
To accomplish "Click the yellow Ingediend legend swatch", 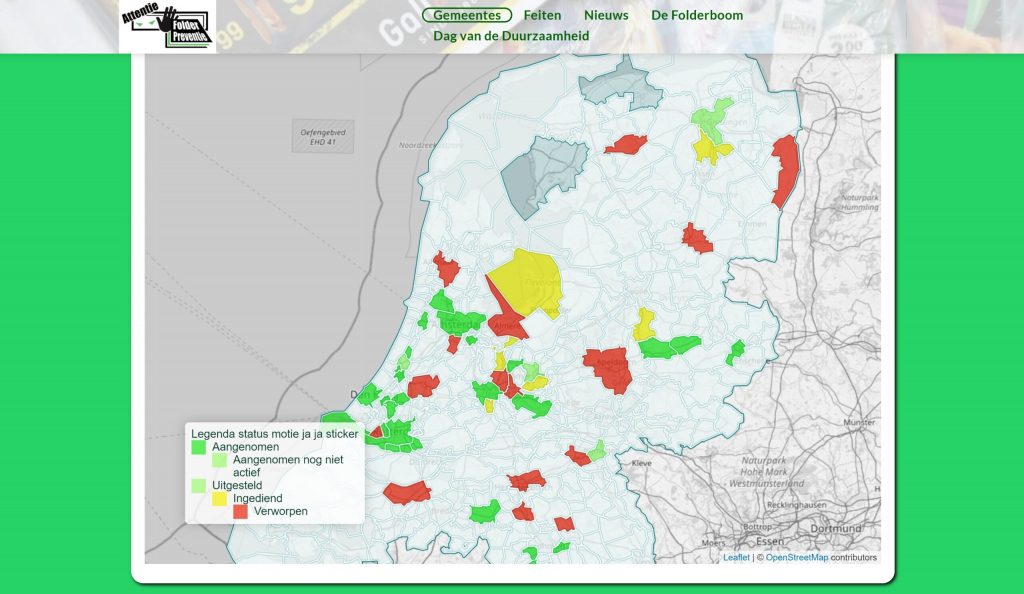I will click(x=219, y=498).
